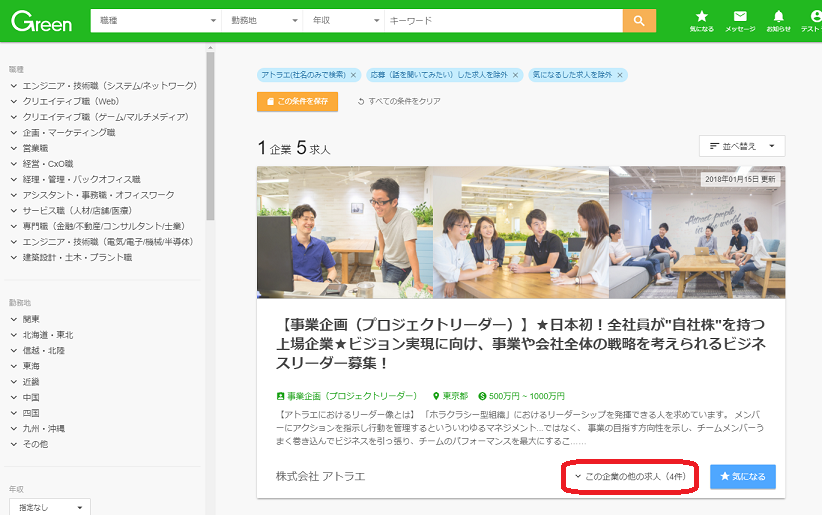822x515 pixels.
Task: Expand 建築設計・土木・プラント職 category
Action: click(x=71, y=258)
